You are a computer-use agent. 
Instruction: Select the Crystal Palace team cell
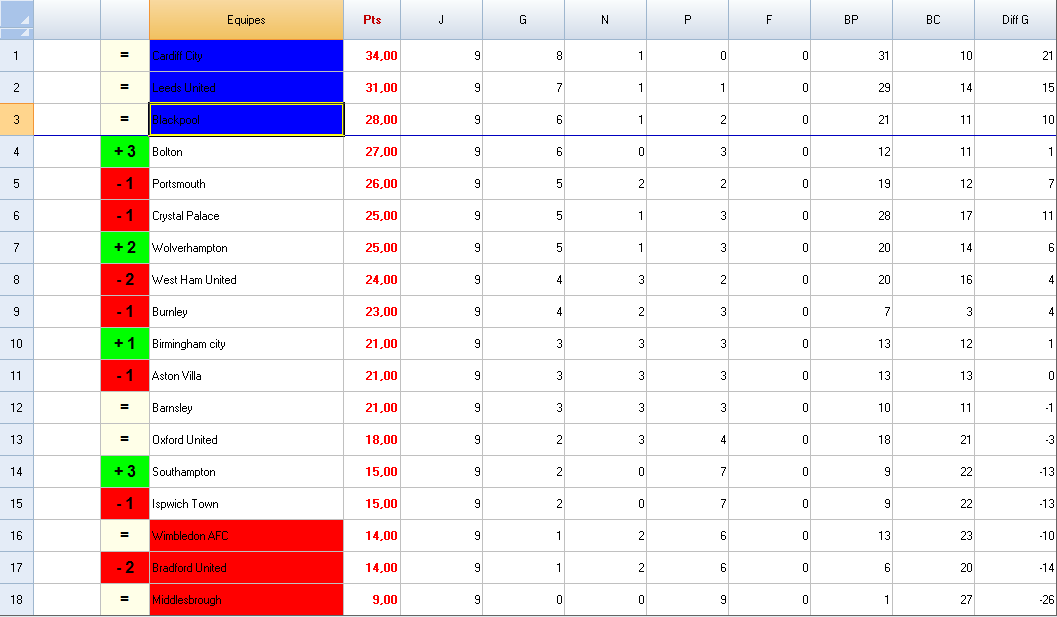click(x=246, y=216)
